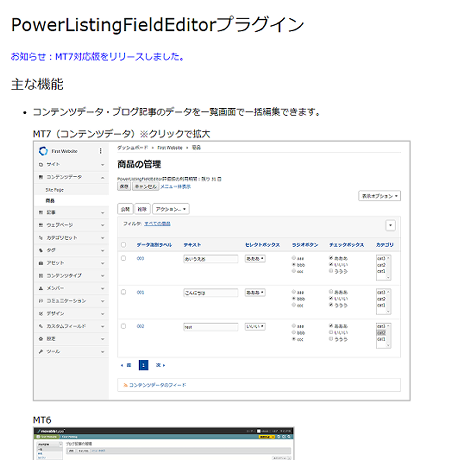Screen dimensions: 470x460
Task: Click the すべての商品 filter link
Action: point(157,224)
